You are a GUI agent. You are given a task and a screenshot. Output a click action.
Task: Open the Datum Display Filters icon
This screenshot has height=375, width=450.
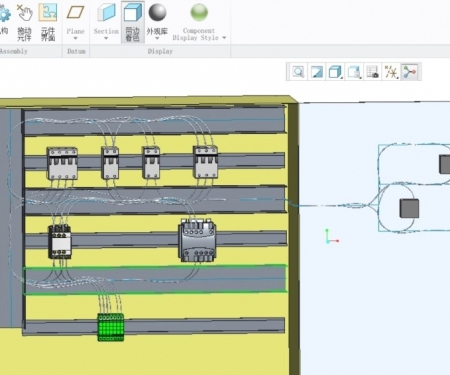[x=391, y=72]
